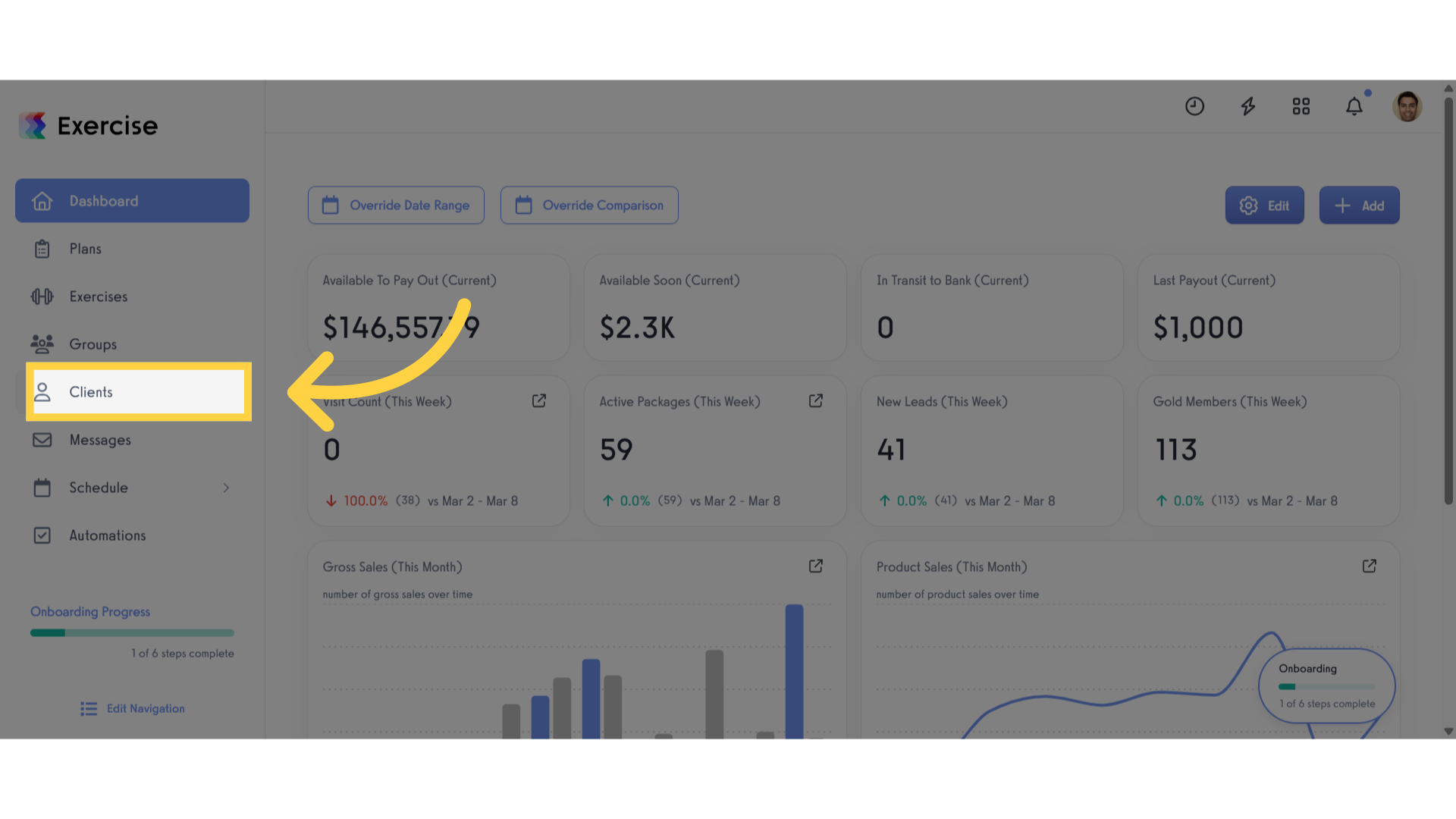Screen dimensions: 1456x819
Task: Open the clock history icon
Action: [x=1194, y=106]
